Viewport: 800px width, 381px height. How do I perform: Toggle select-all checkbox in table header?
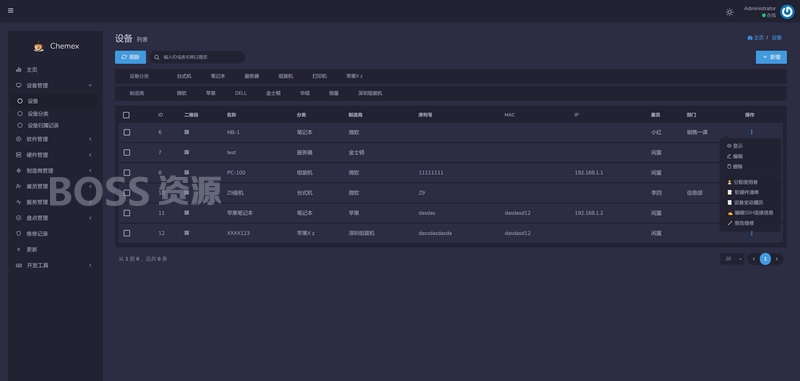click(127, 115)
